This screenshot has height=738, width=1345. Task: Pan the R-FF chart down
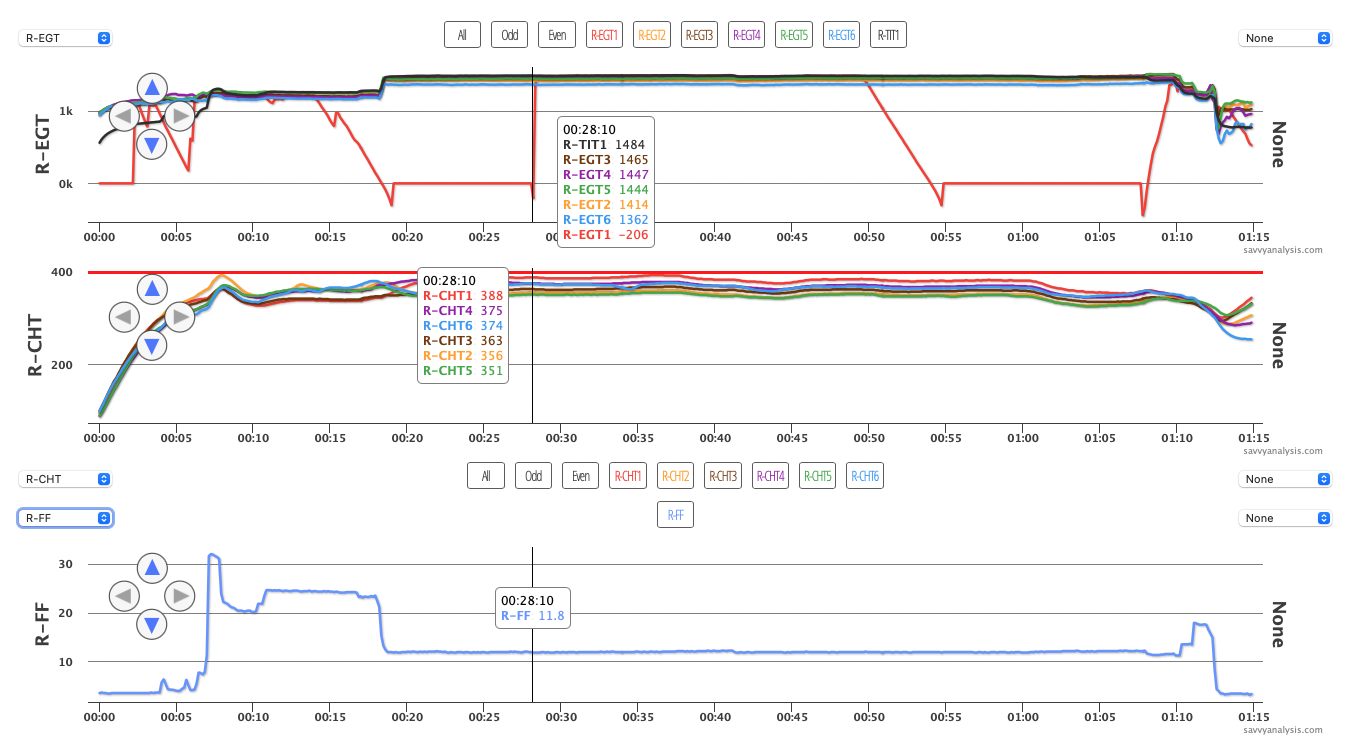(x=151, y=625)
